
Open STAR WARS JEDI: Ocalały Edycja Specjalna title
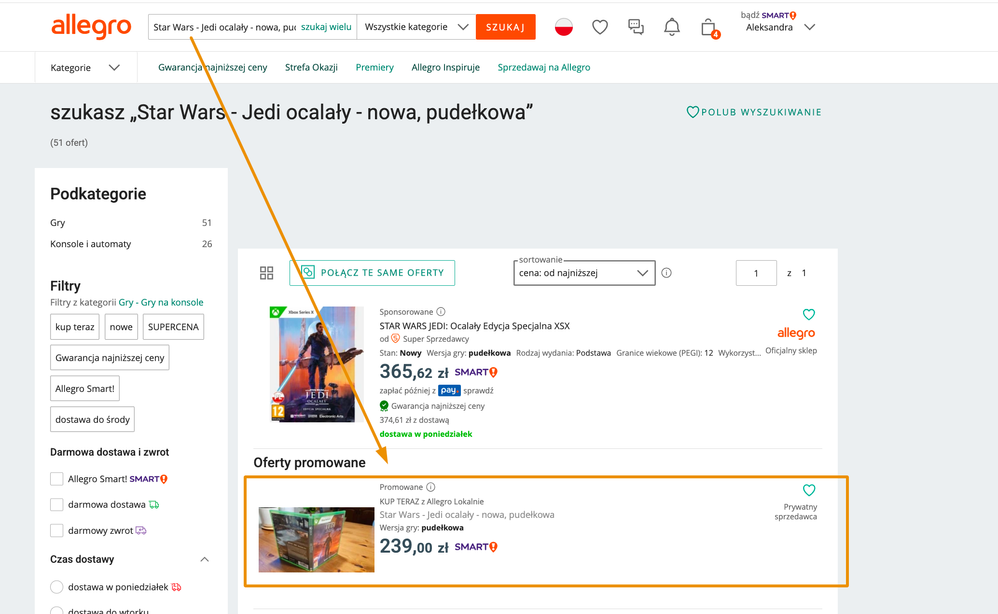(x=474, y=326)
